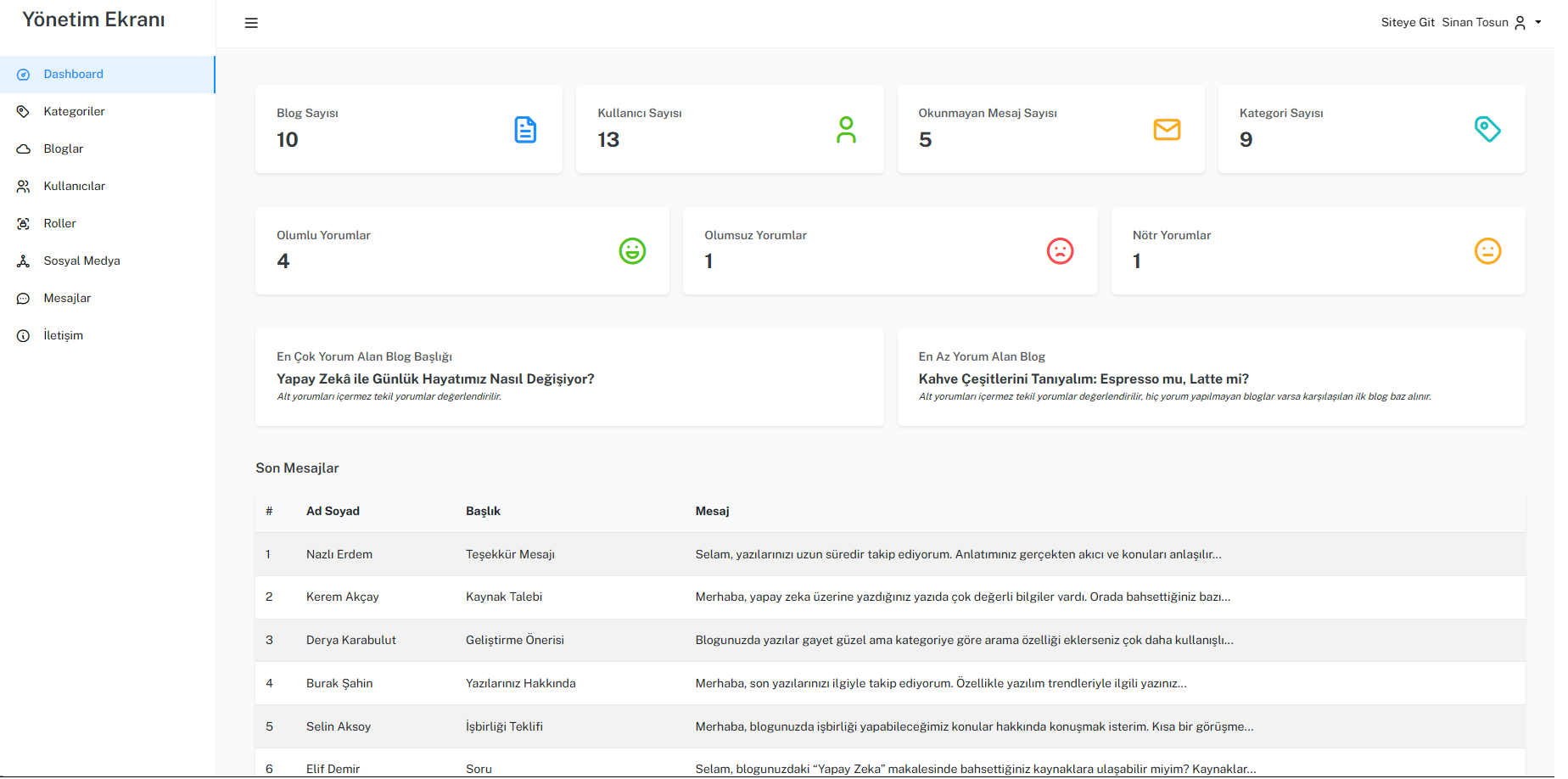Click the blue document icon for Blog Sayısı

point(525,130)
